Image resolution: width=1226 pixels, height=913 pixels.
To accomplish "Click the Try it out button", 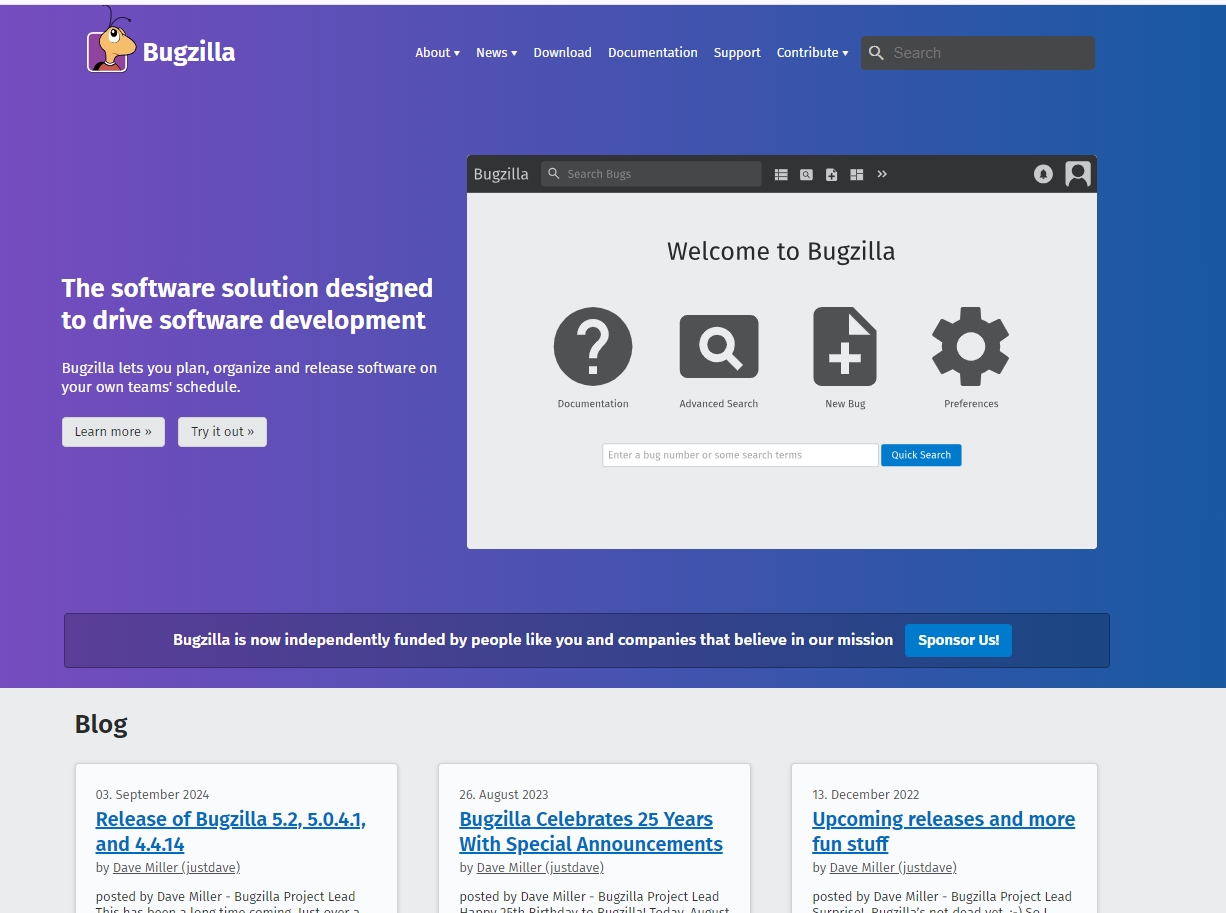I will tap(222, 432).
